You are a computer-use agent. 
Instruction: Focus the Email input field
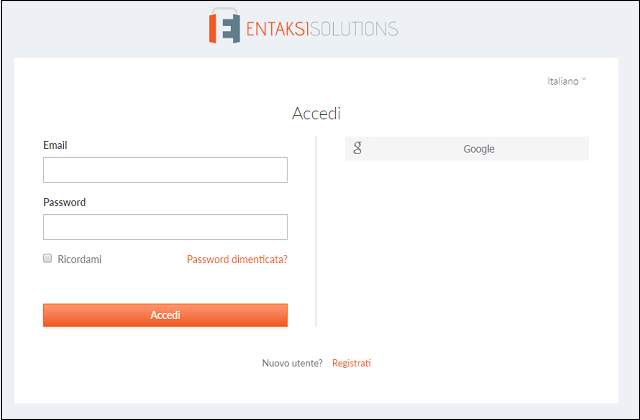click(165, 170)
